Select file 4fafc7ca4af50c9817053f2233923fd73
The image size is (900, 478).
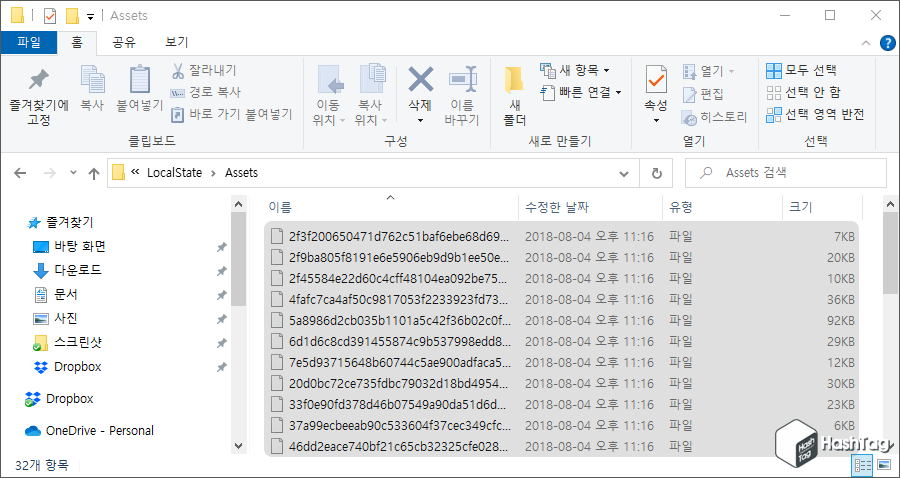pyautogui.click(x=561, y=300)
